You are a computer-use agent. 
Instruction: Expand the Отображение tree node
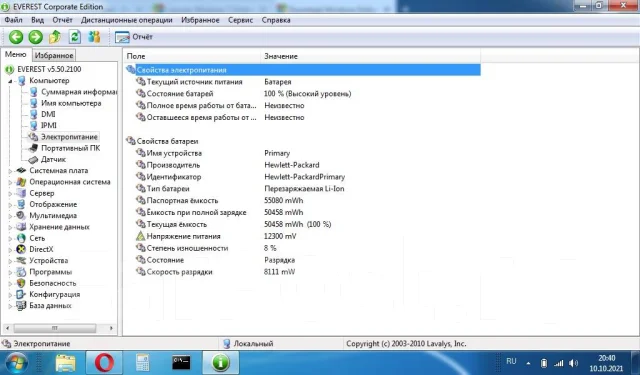(x=10, y=204)
